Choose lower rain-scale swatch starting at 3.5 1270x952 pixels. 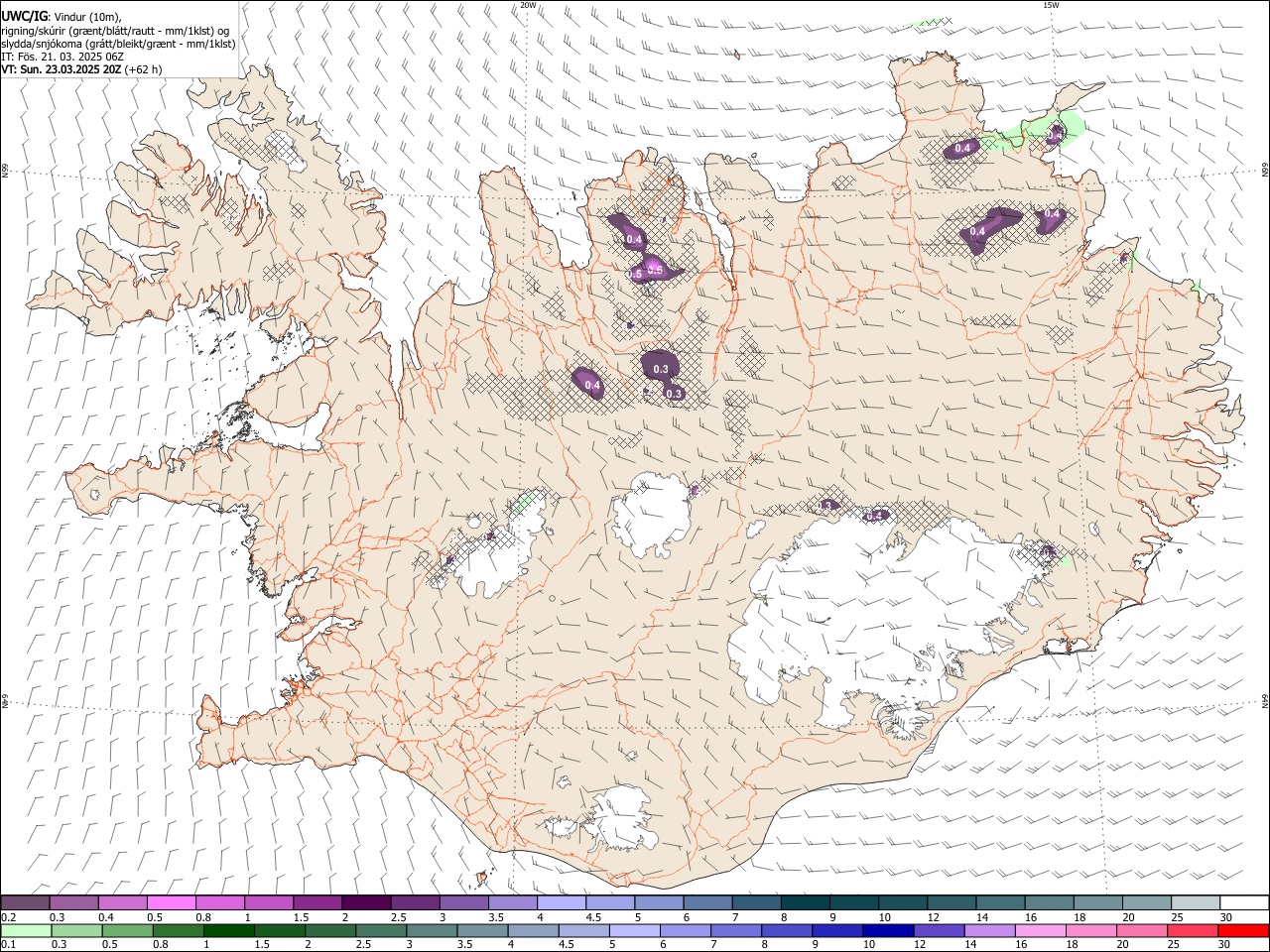(481, 931)
